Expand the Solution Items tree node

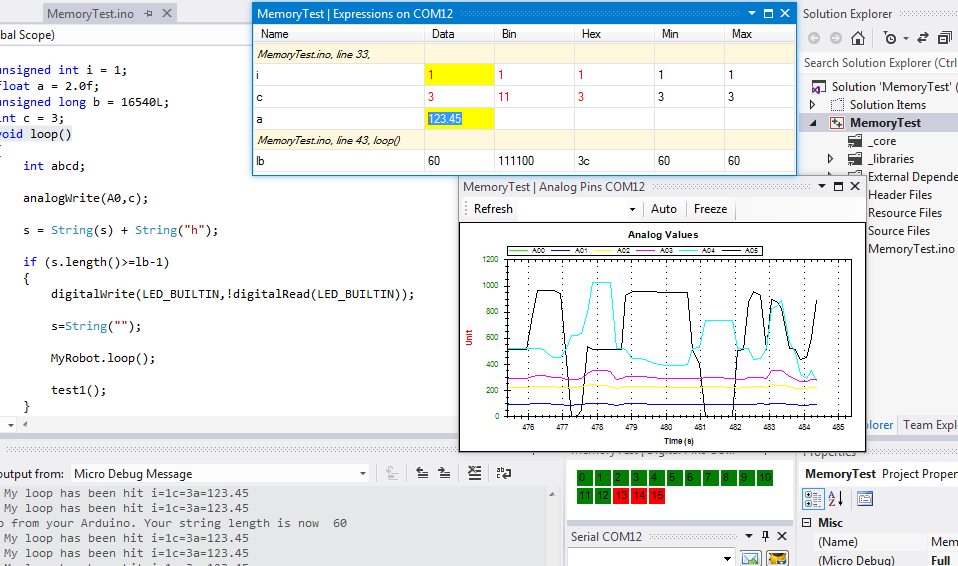coord(812,105)
